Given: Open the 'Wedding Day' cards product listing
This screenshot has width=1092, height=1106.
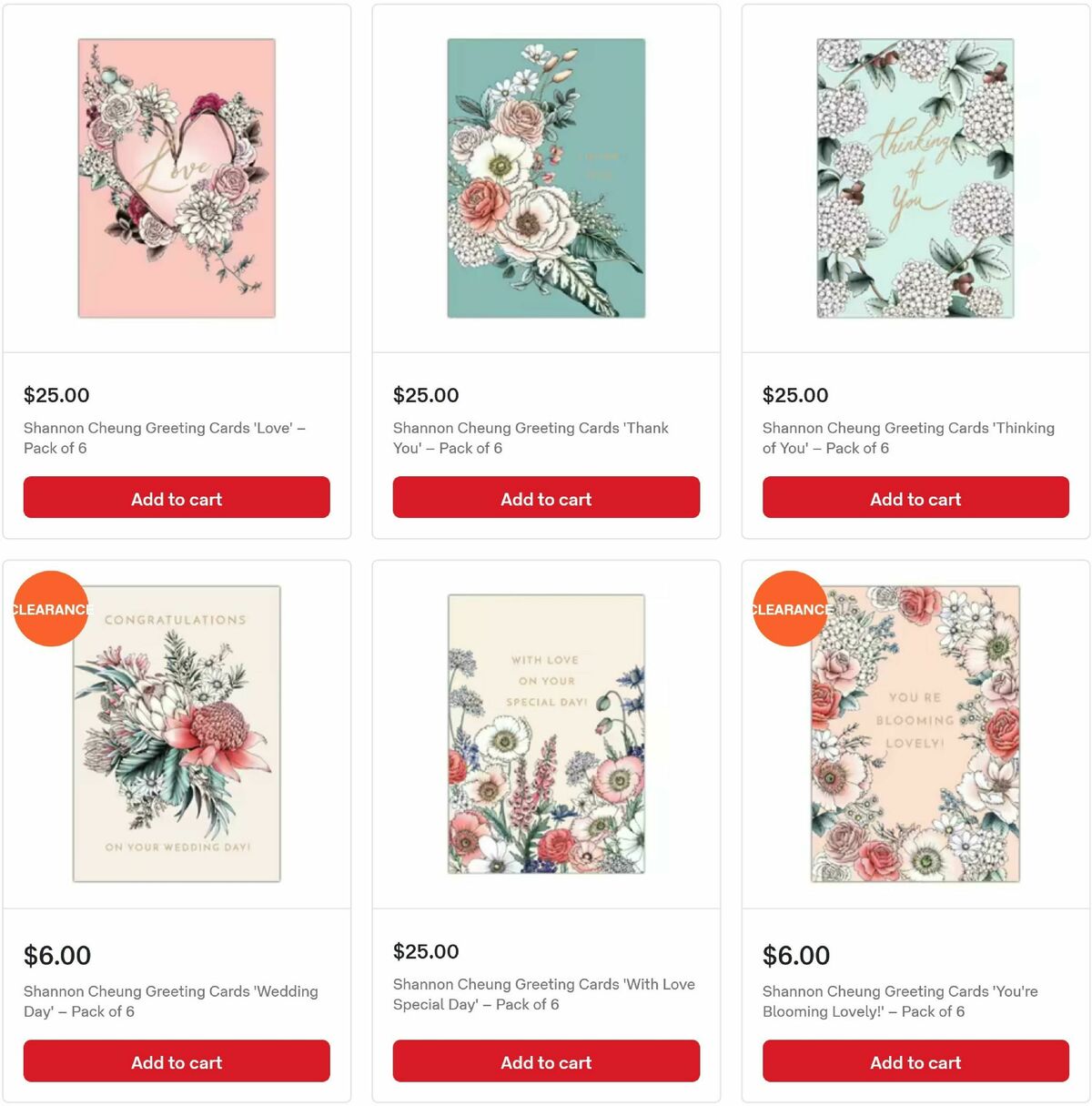Looking at the screenshot, I should (169, 1001).
